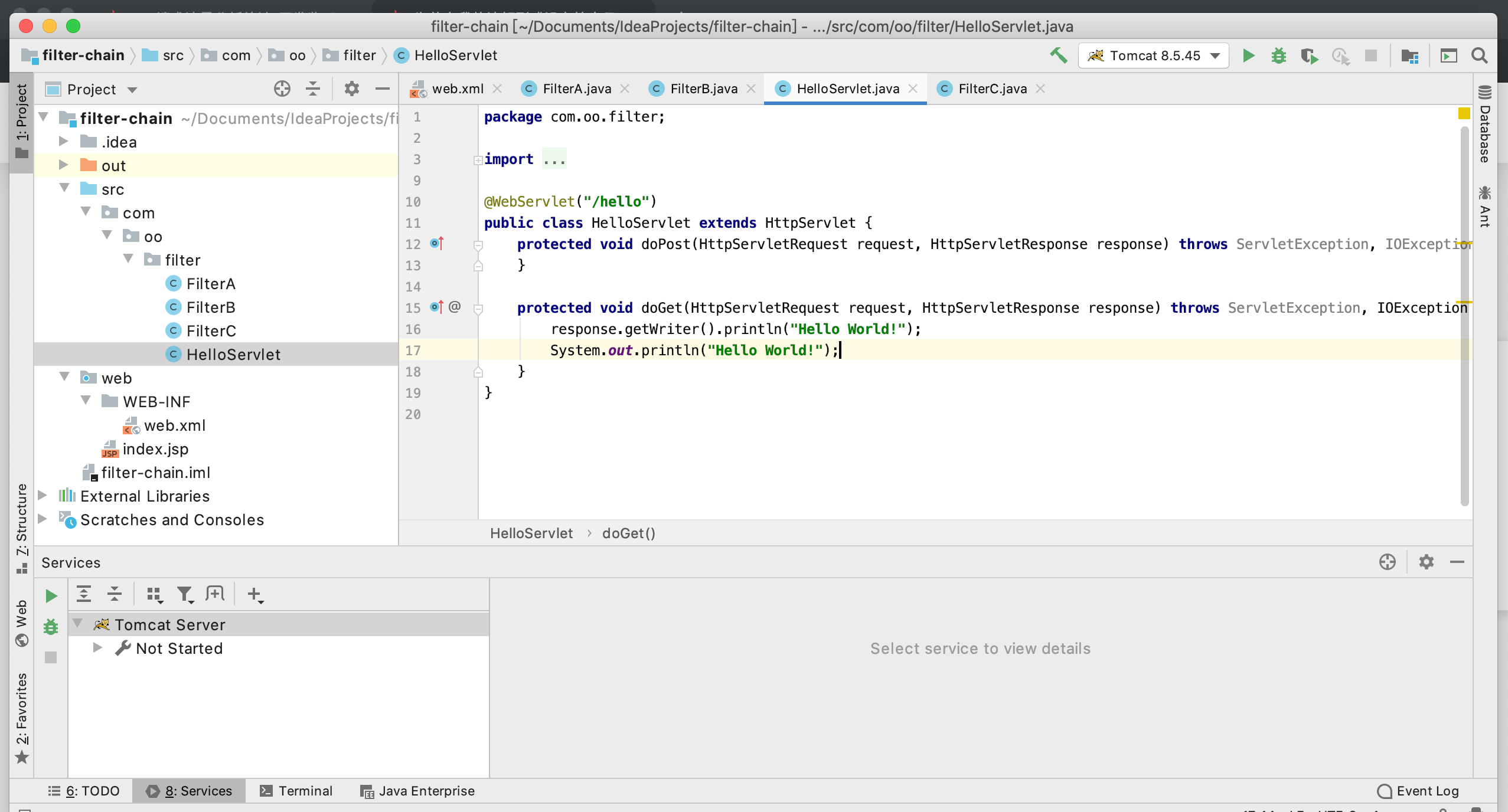
Task: Click the @ gutter icon on line 15
Action: coord(455,307)
